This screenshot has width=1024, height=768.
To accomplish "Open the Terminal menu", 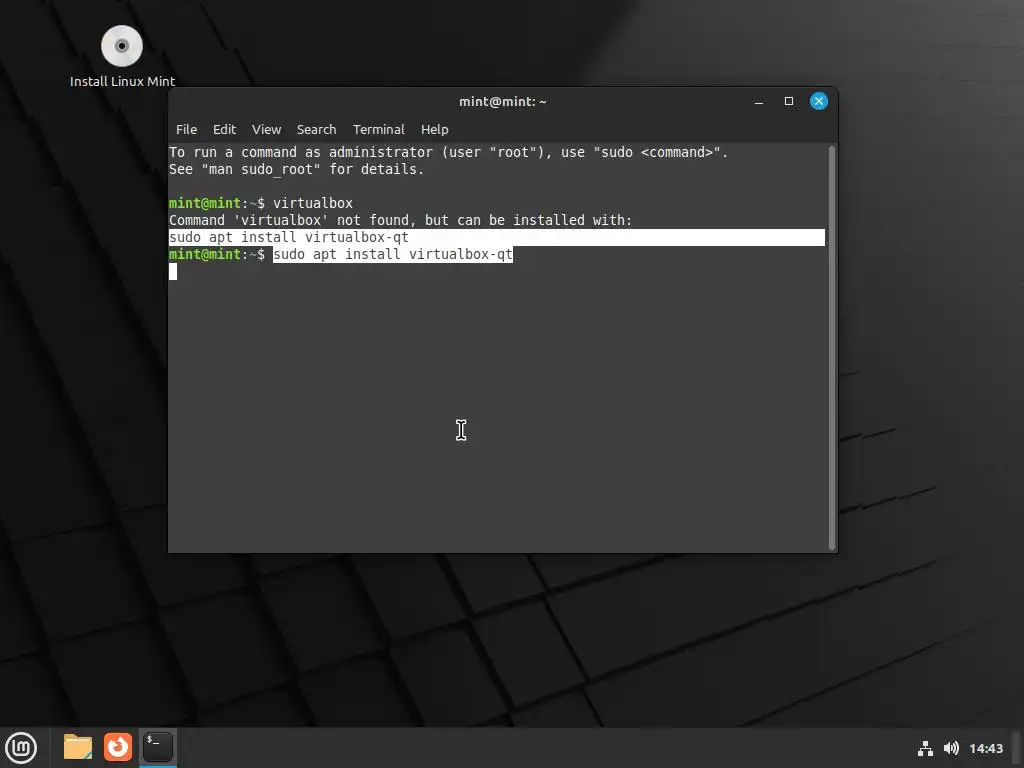I will [x=379, y=129].
